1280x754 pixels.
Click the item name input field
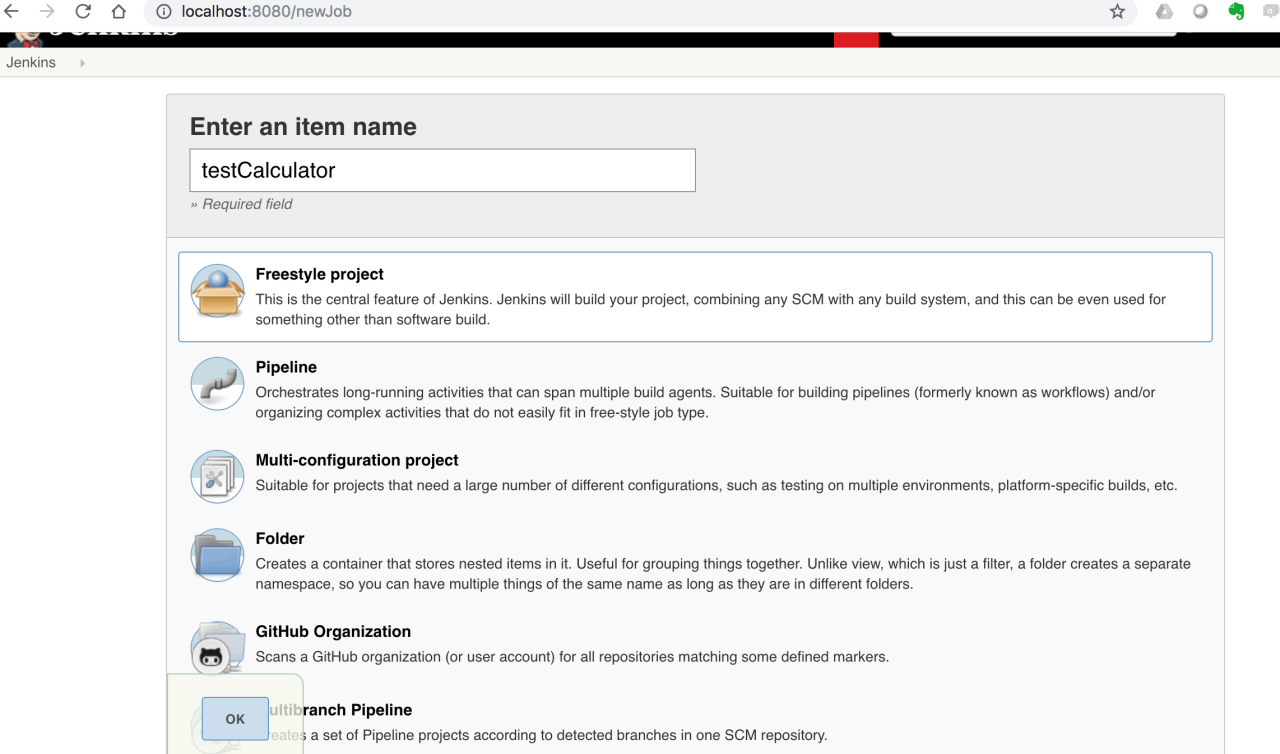(442, 170)
